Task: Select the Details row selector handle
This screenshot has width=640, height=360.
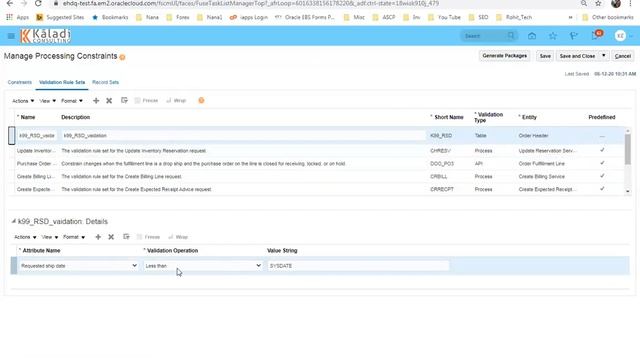Action: pyautogui.click(x=14, y=266)
